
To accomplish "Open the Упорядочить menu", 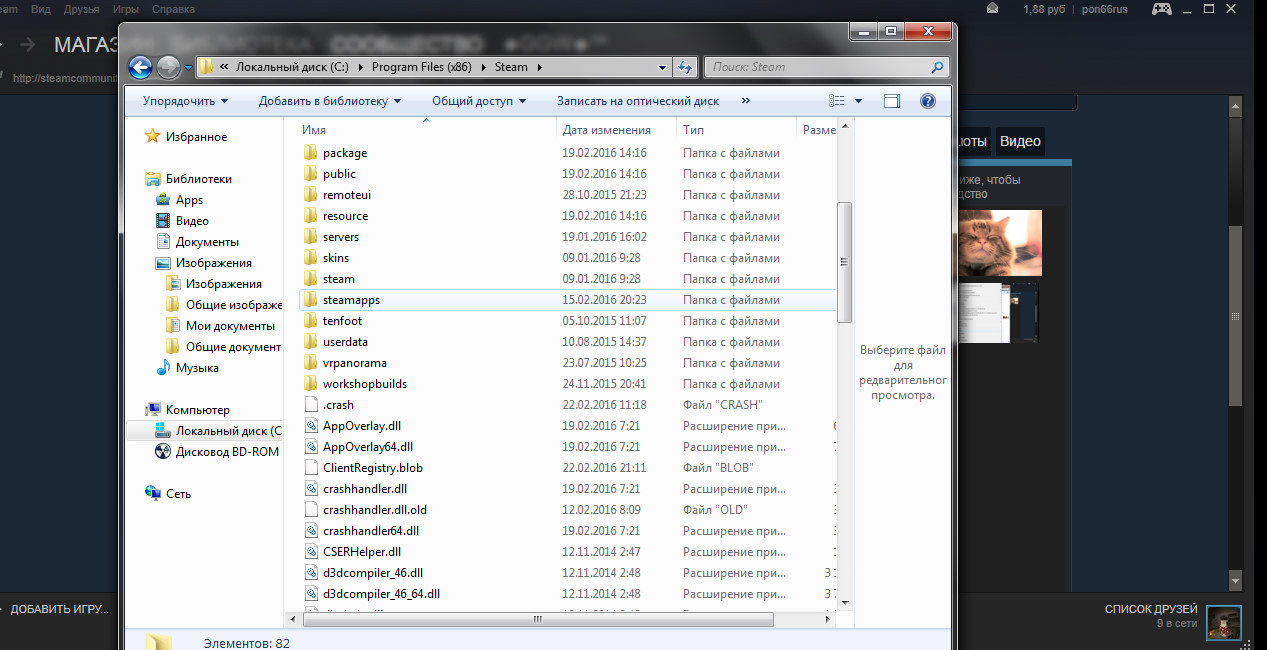I will tap(185, 101).
